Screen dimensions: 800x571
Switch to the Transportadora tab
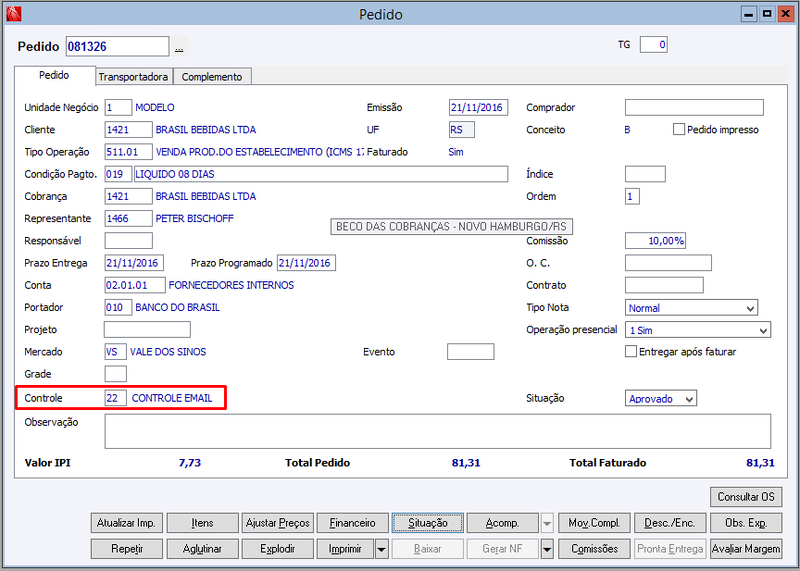click(133, 77)
